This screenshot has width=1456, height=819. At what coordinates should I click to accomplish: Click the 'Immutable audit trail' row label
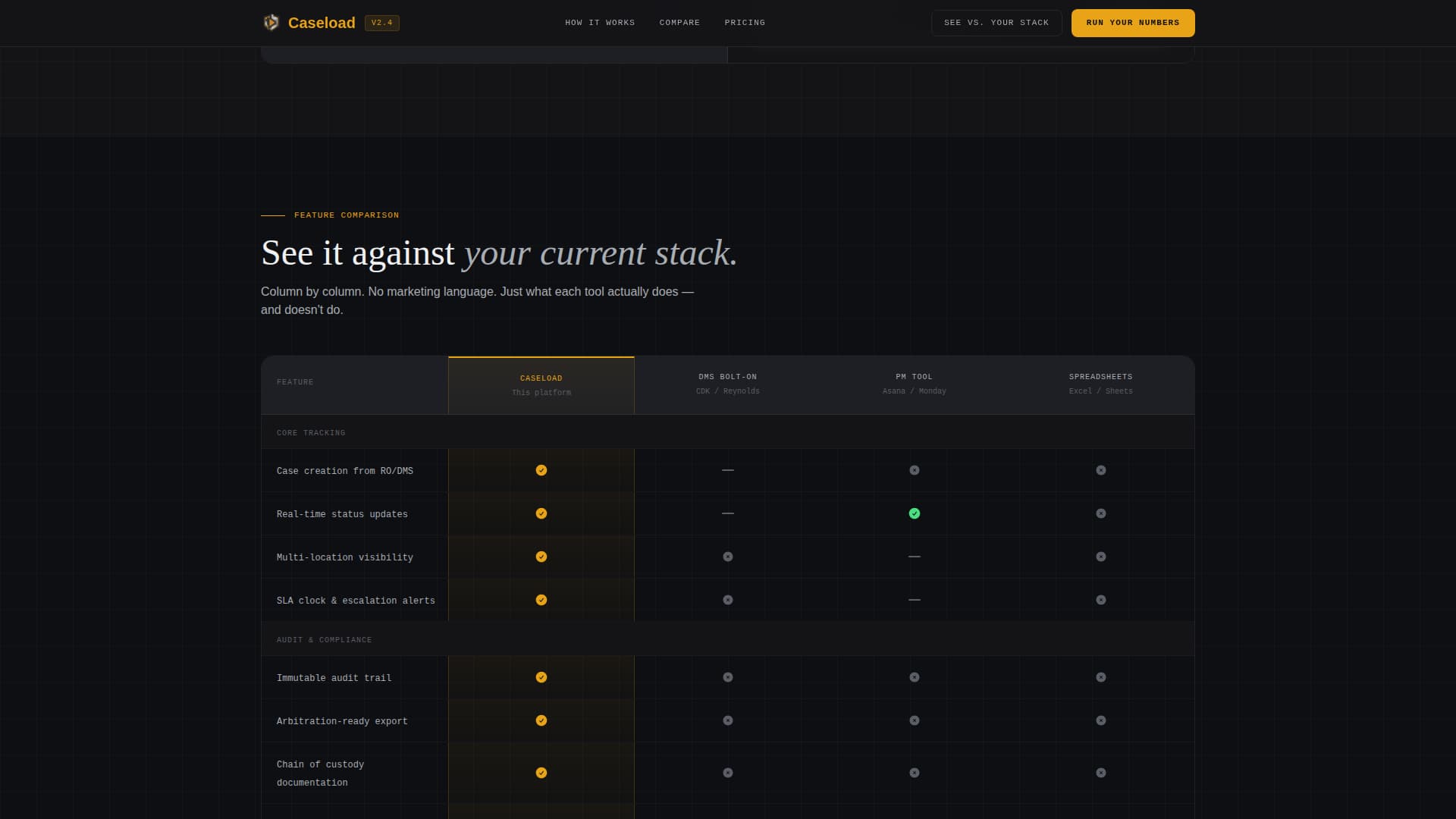coord(334,678)
